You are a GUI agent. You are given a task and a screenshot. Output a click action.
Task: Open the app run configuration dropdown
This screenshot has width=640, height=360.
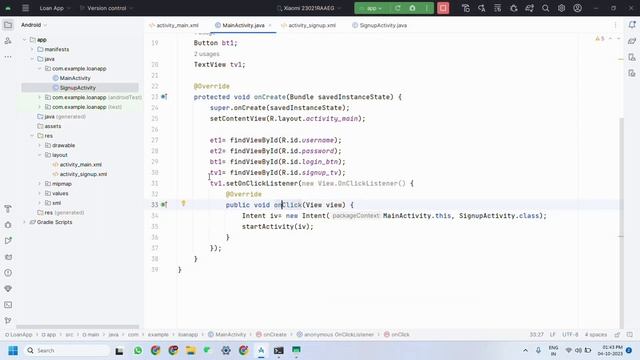pyautogui.click(x=371, y=8)
